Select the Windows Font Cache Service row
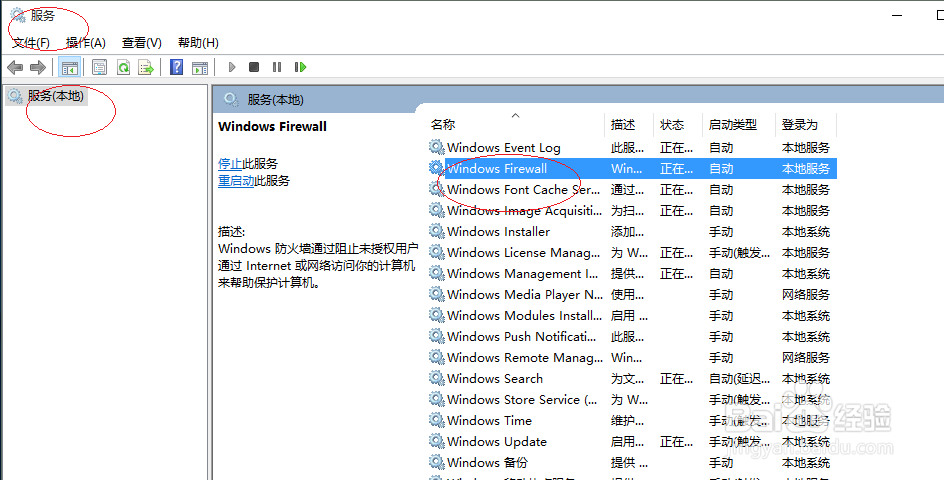The image size is (944, 480). [x=632, y=190]
